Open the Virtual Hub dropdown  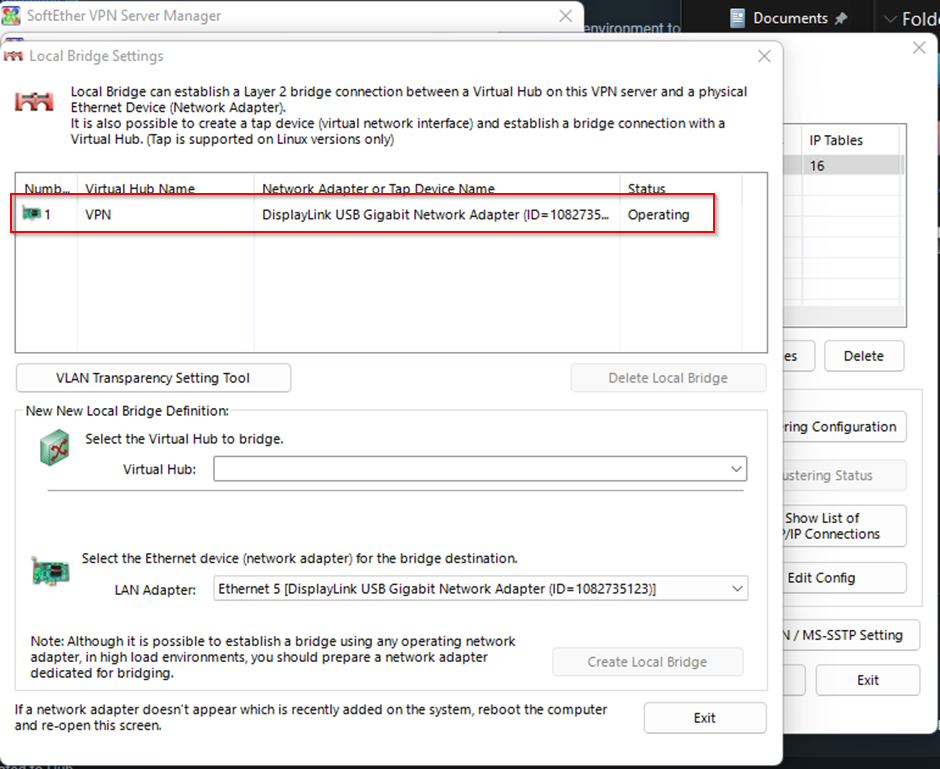point(736,469)
